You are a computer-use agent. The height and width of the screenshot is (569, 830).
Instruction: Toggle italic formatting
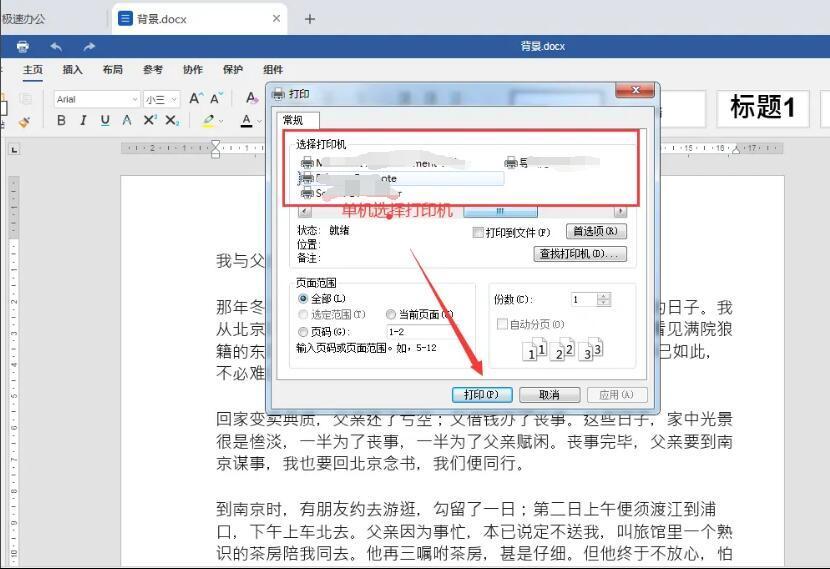(83, 121)
